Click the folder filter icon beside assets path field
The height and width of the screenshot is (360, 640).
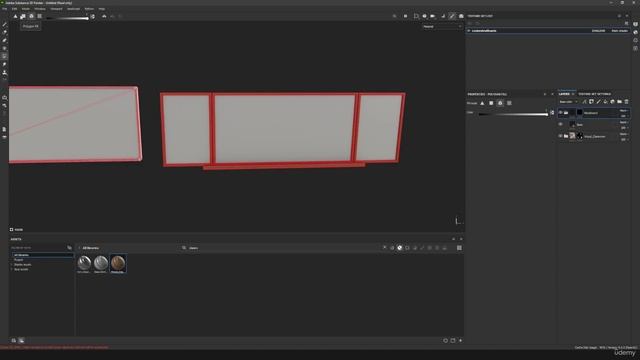(x=69, y=248)
